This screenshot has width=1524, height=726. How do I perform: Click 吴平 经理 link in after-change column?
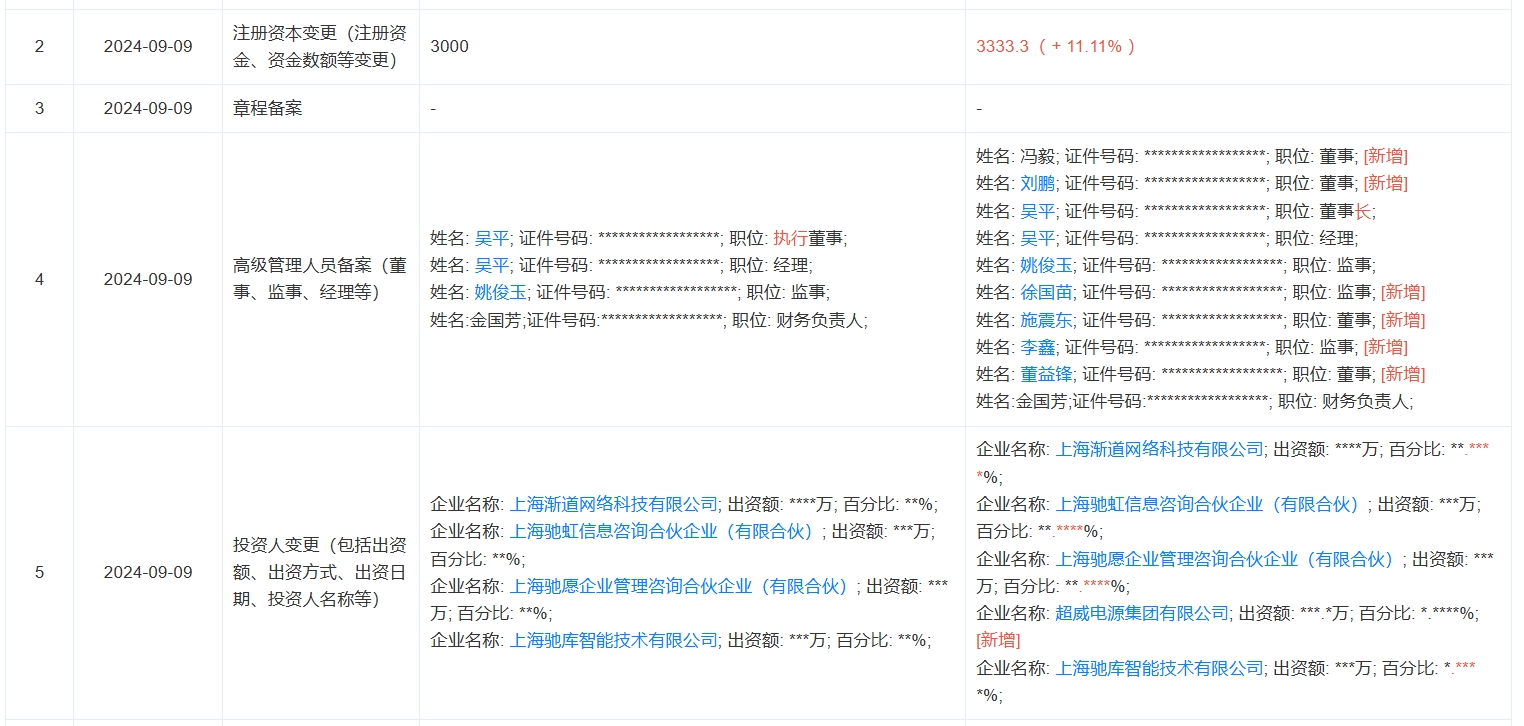1037,238
